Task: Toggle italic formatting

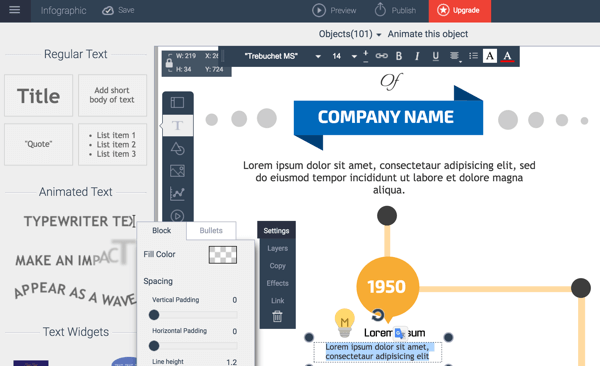Action: pos(417,56)
